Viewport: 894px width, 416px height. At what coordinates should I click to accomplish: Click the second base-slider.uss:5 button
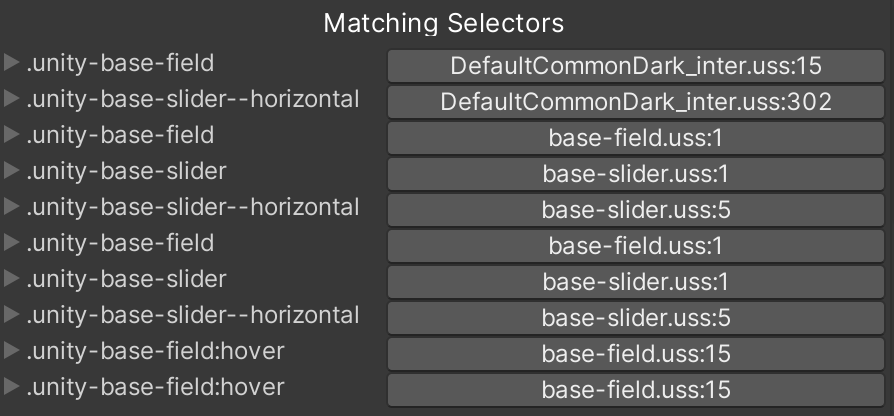[x=636, y=318]
